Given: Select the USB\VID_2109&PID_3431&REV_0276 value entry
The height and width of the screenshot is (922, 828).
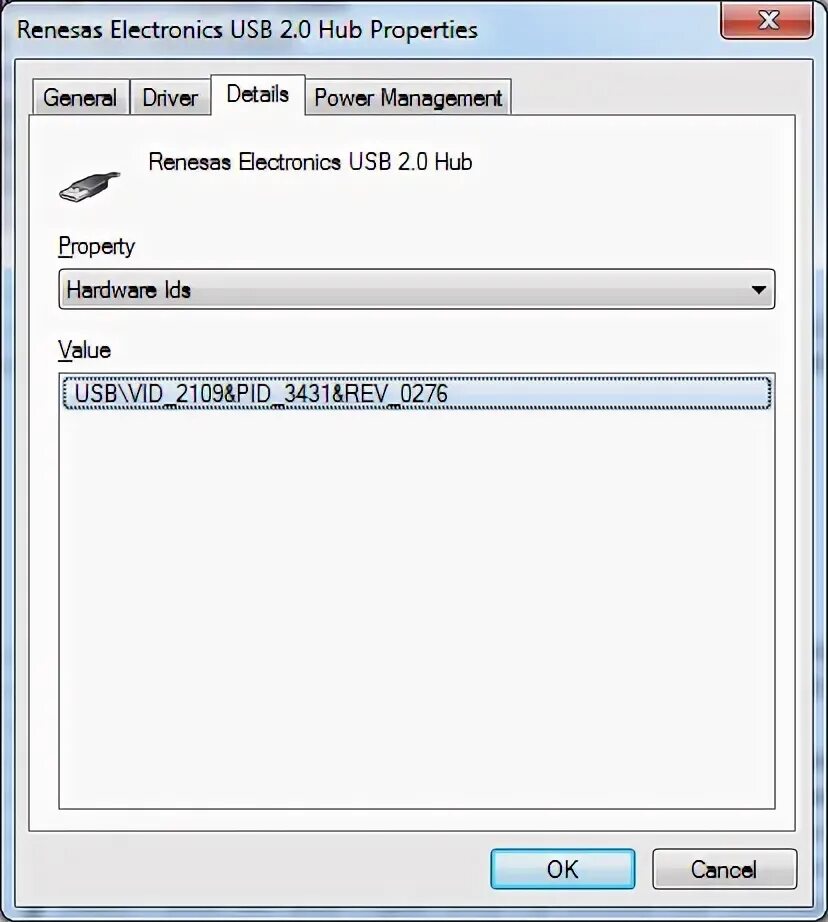Looking at the screenshot, I should [416, 393].
